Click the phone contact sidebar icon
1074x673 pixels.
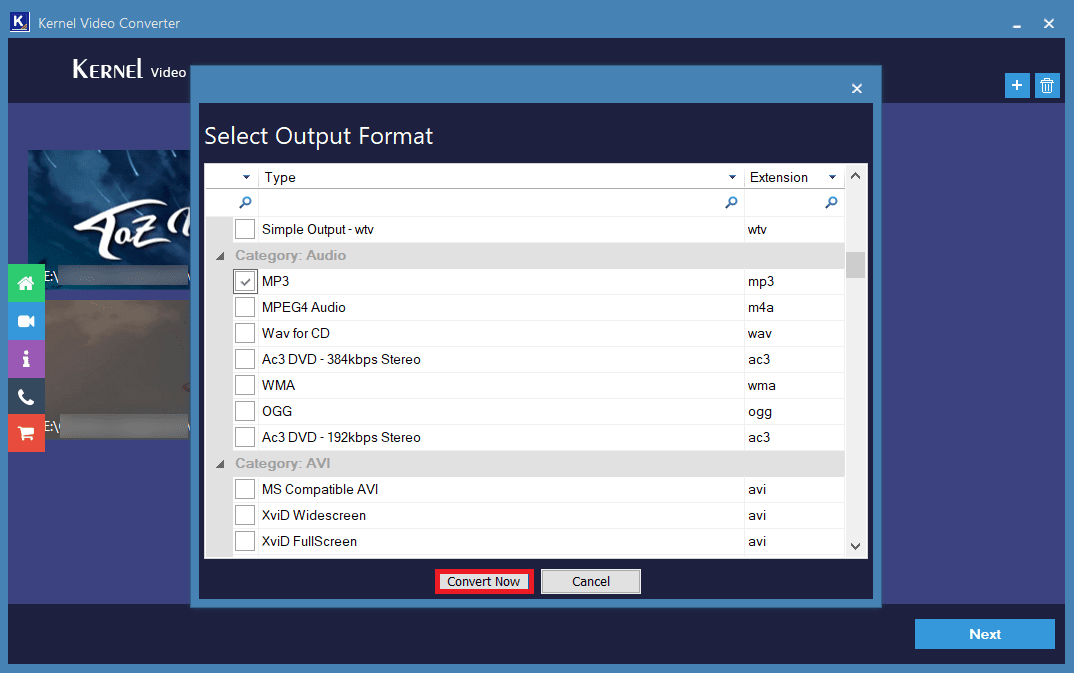(x=26, y=396)
